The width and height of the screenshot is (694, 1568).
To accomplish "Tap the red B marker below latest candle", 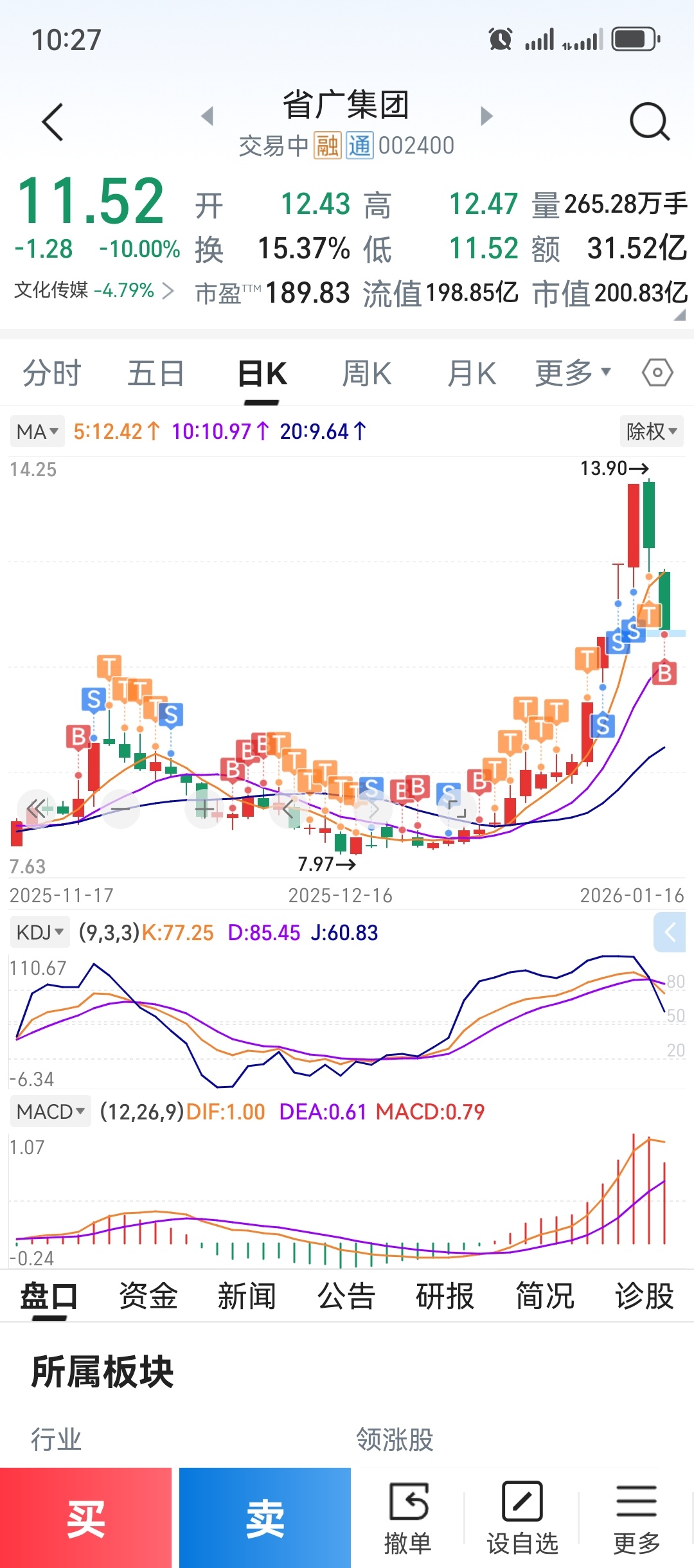I will [664, 673].
